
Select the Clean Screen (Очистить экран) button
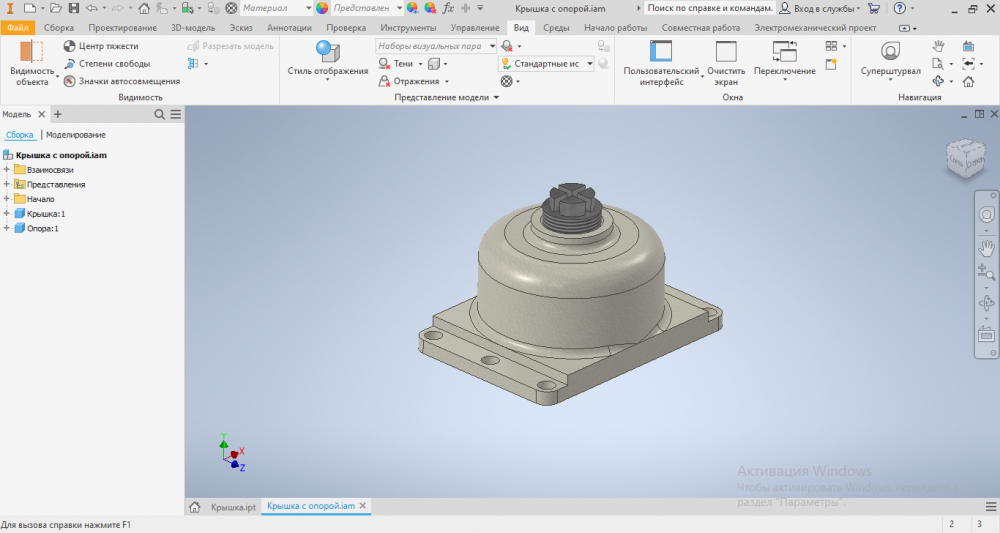coord(726,55)
